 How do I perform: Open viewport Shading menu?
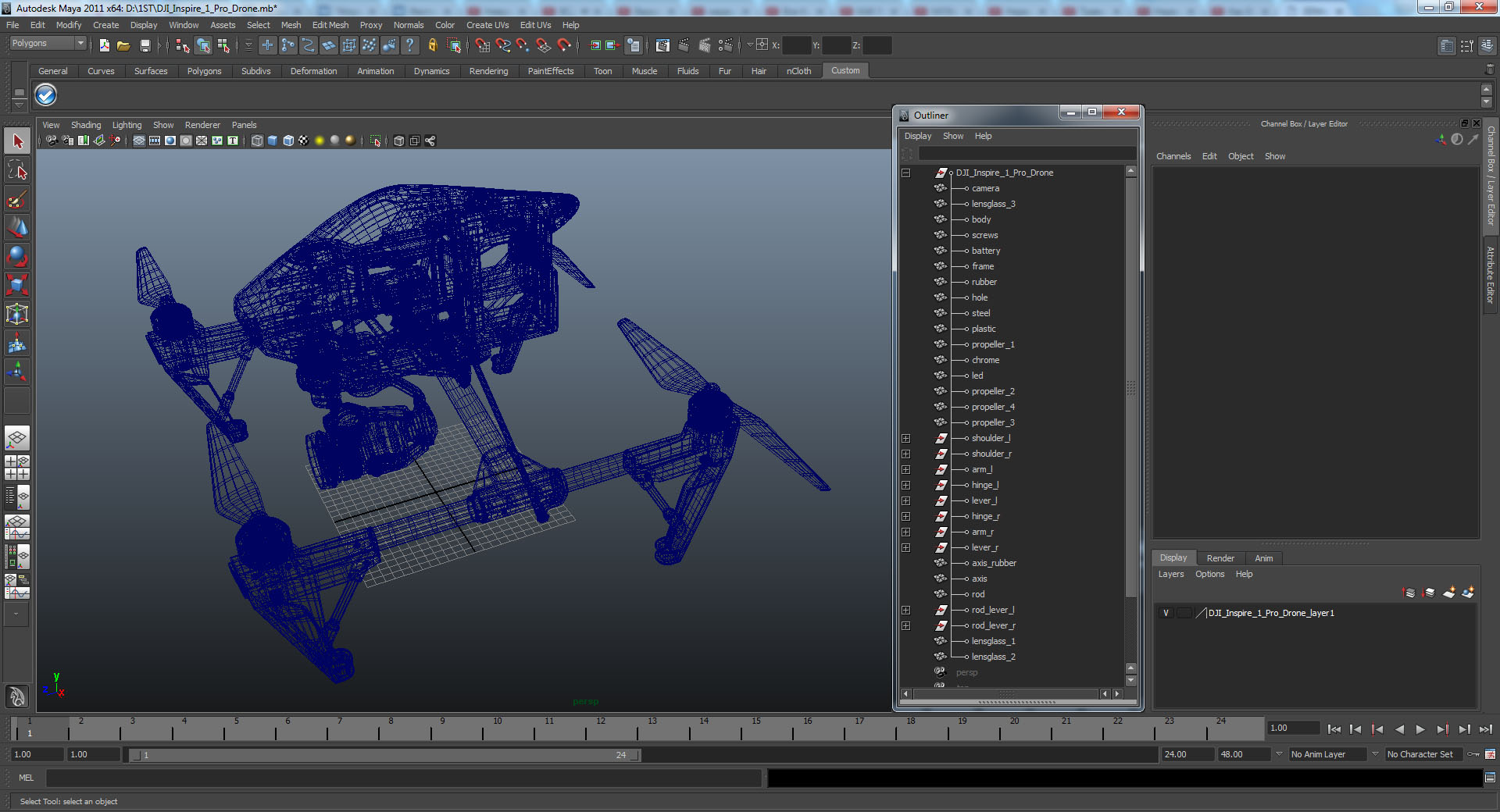[86, 125]
